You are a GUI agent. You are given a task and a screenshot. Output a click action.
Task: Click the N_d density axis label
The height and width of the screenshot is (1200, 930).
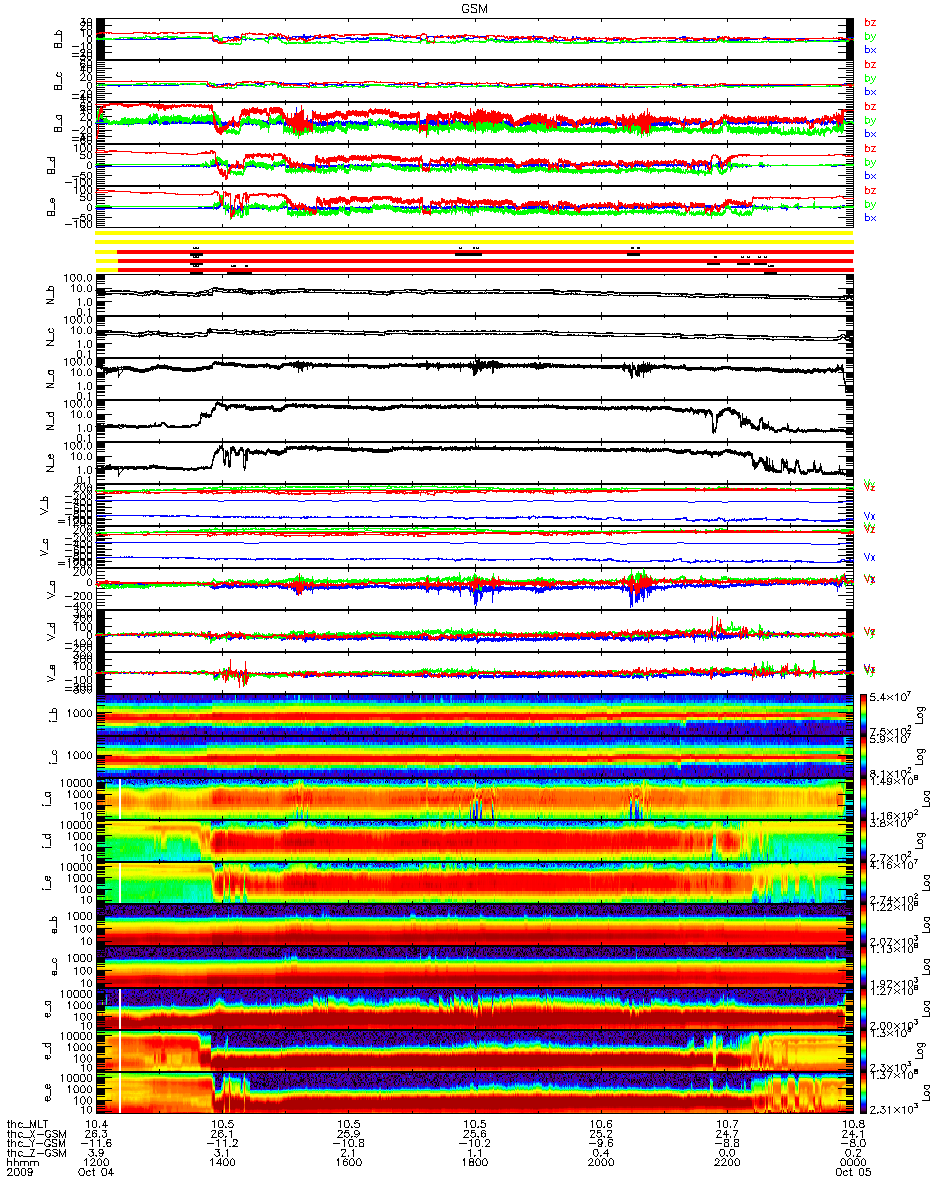click(x=48, y=422)
